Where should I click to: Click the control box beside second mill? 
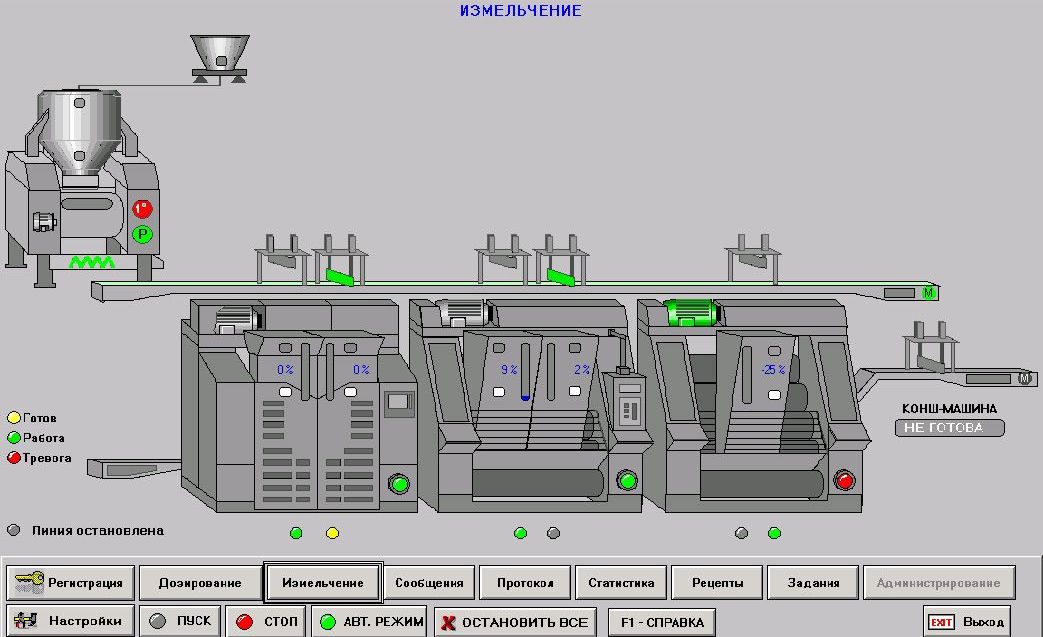coord(629,403)
